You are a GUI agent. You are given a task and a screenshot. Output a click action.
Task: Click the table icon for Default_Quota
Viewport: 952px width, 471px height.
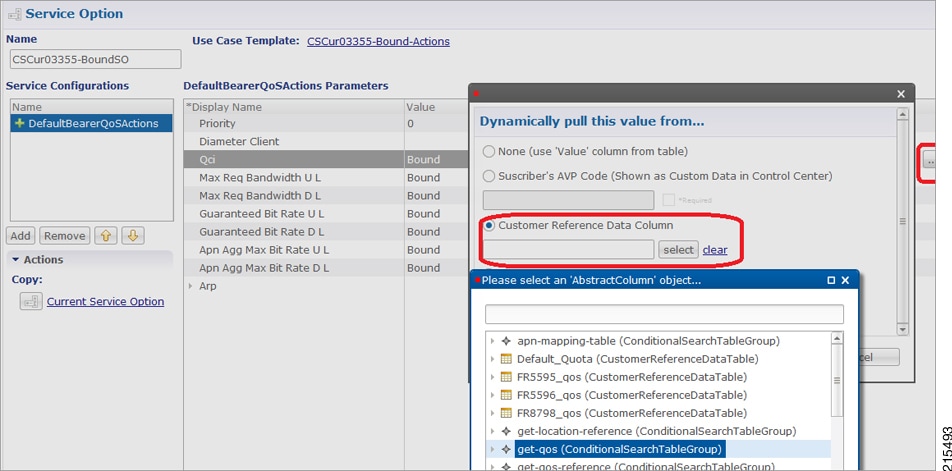pos(506,359)
